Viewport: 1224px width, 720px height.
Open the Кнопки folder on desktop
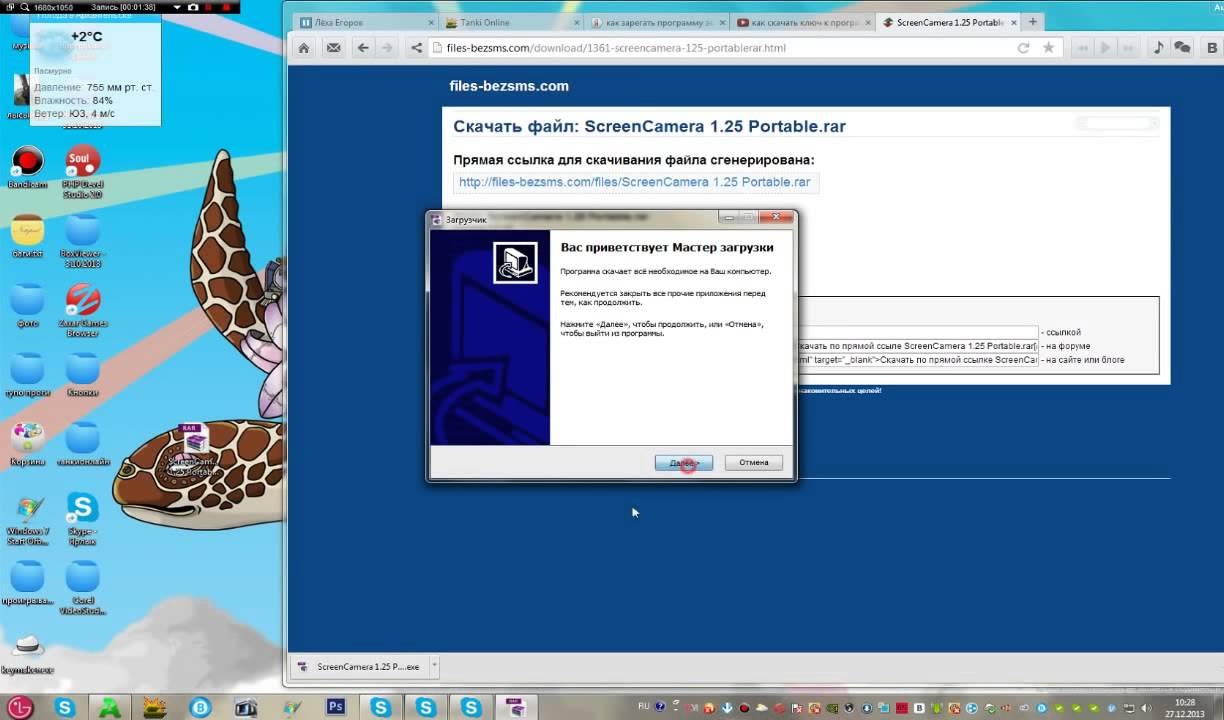(x=82, y=374)
